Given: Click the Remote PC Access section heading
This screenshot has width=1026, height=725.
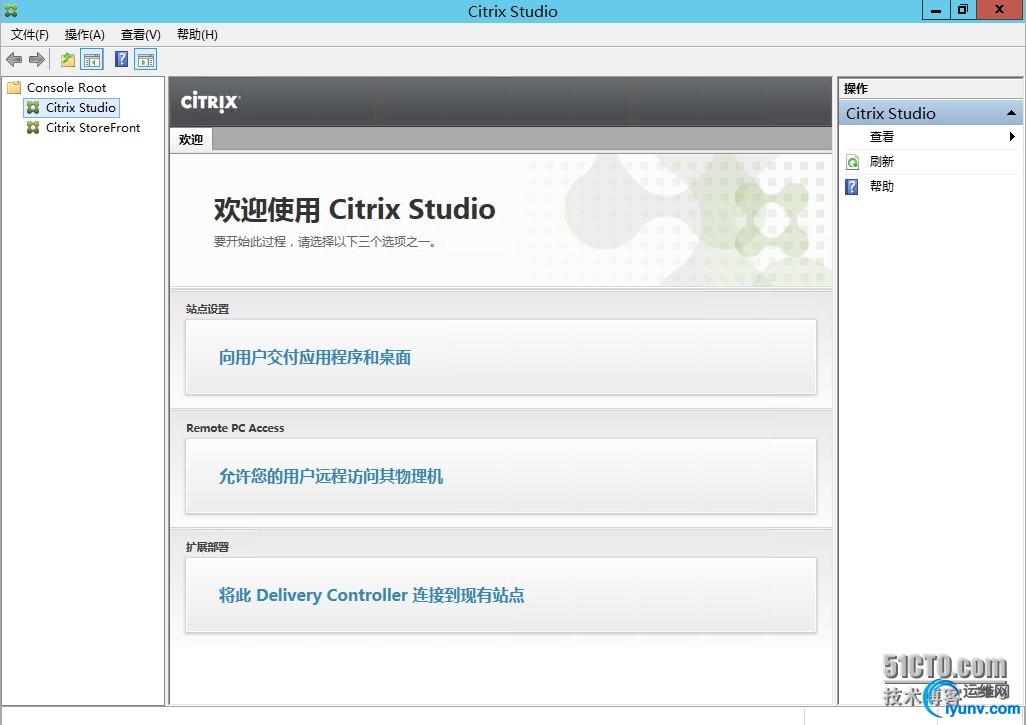Looking at the screenshot, I should tap(235, 428).
